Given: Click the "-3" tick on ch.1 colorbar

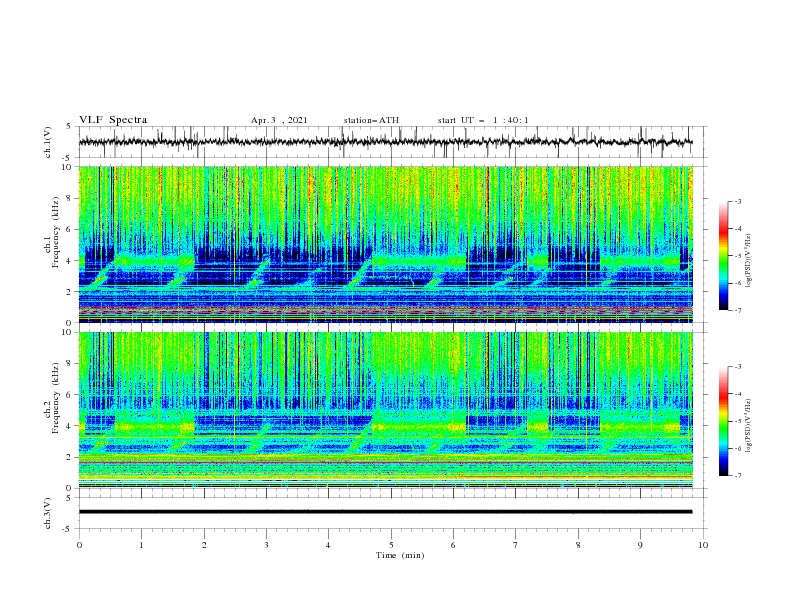Looking at the screenshot, I should pos(738,201).
